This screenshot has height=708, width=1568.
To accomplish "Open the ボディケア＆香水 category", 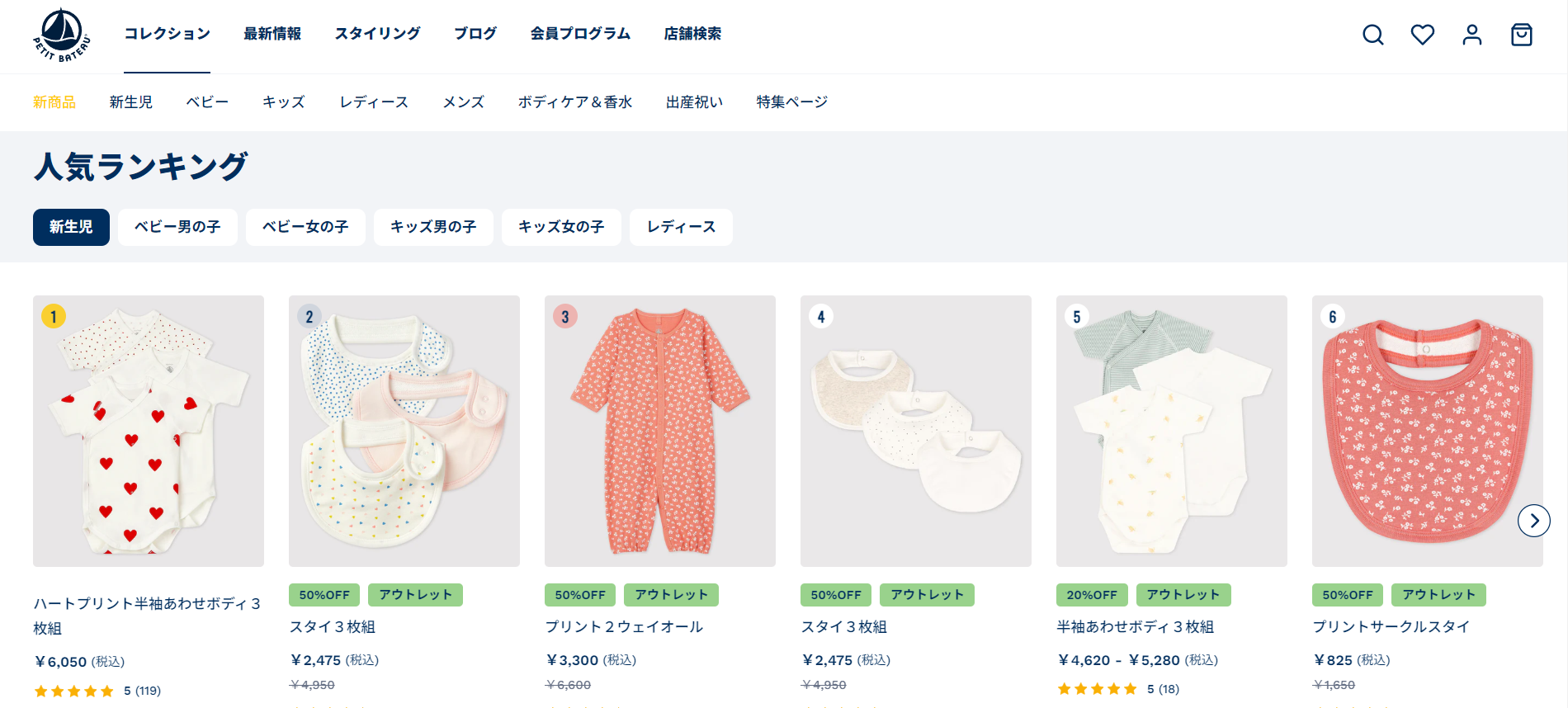I will click(575, 102).
